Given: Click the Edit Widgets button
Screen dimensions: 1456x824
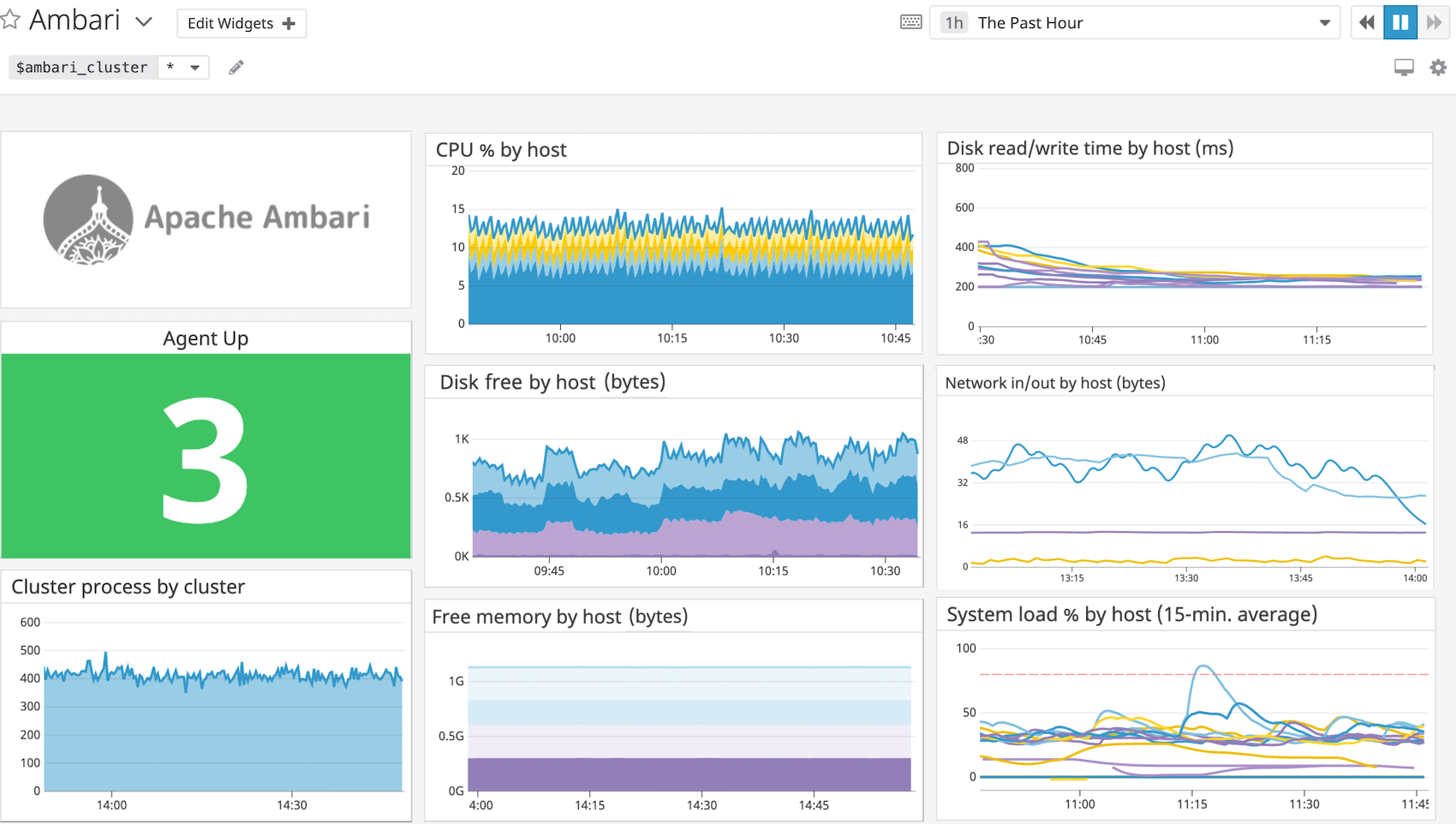Looking at the screenshot, I should coord(231,23).
